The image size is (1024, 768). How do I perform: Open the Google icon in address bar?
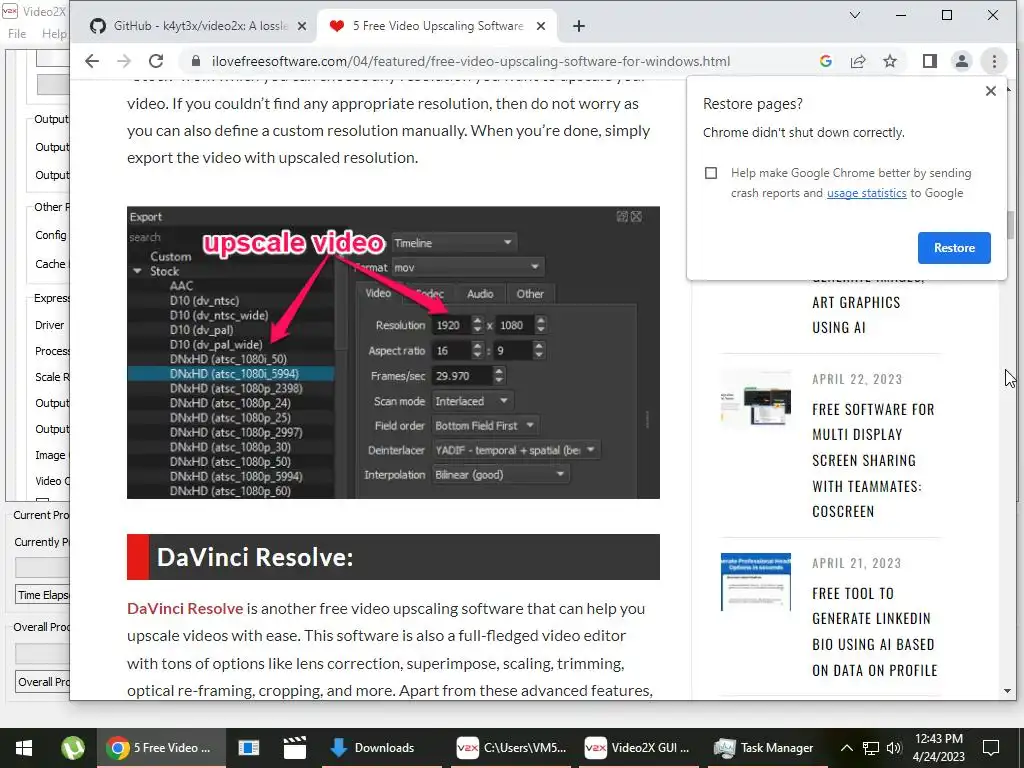coord(825,61)
